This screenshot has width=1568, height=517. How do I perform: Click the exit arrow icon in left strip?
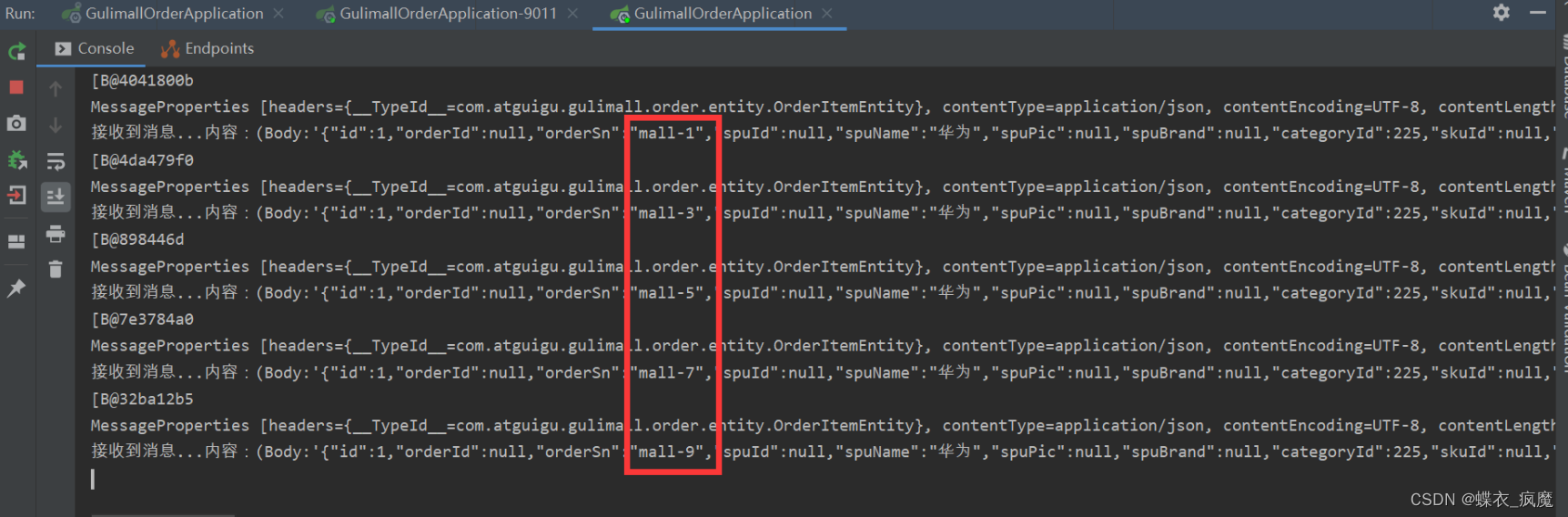coord(16,195)
